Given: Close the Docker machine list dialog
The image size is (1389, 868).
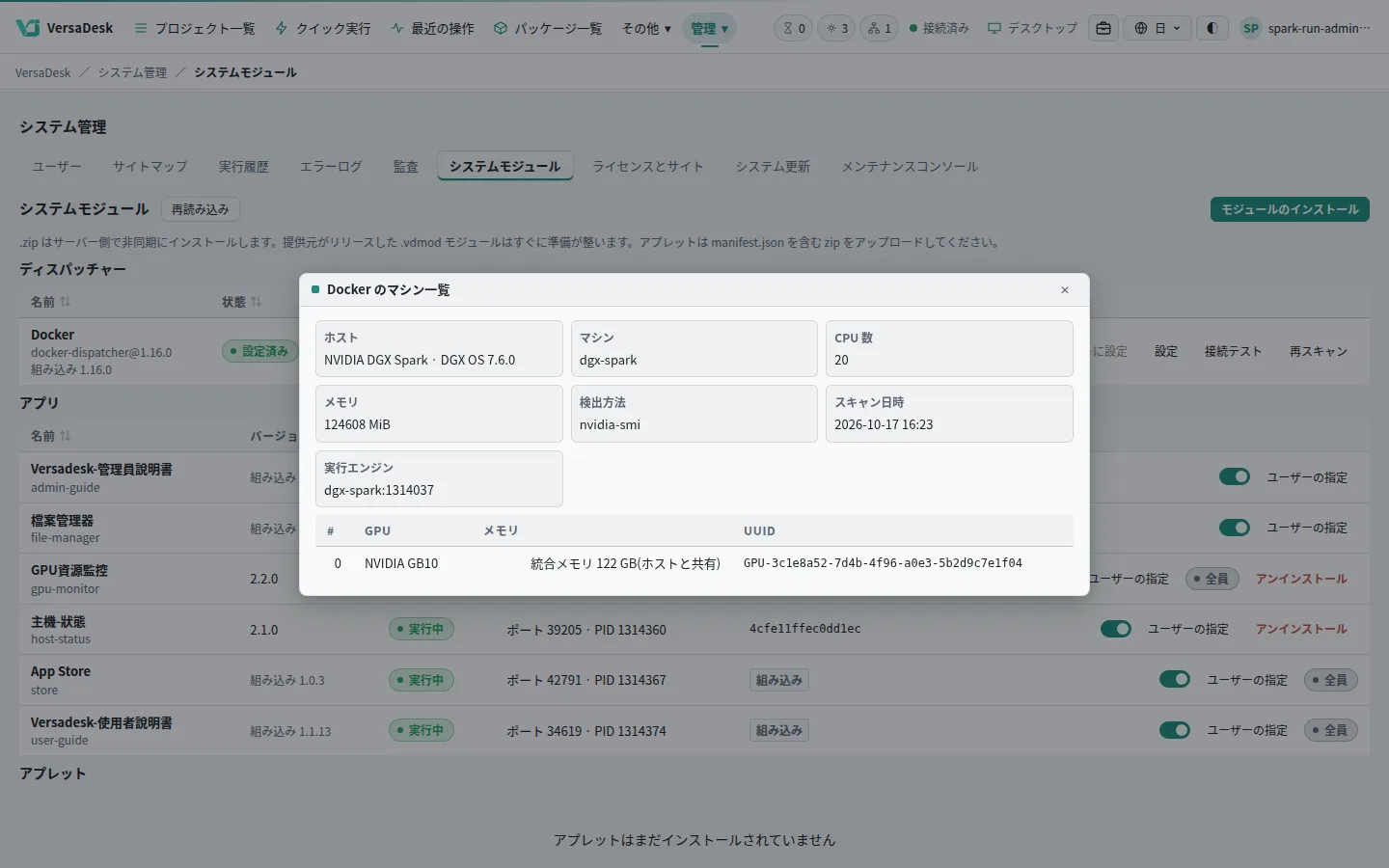Looking at the screenshot, I should (1065, 290).
